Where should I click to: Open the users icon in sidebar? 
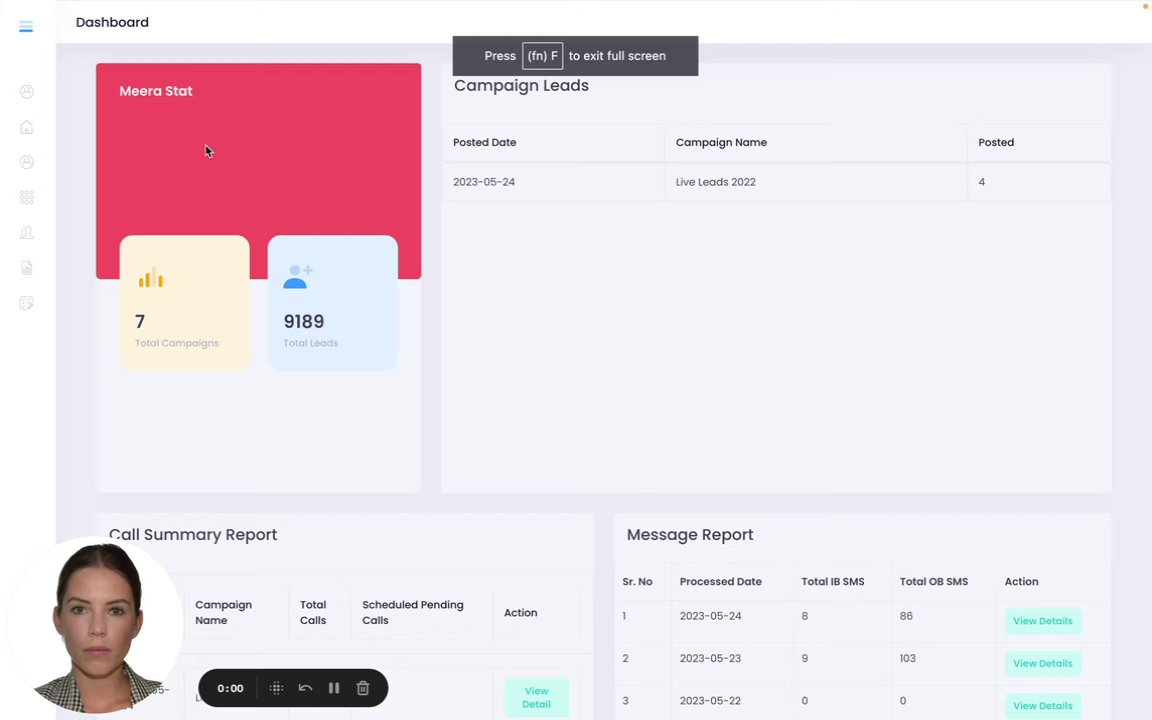tap(26, 233)
